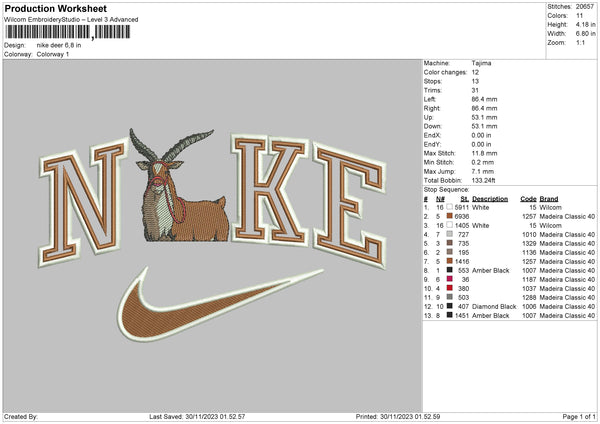
Task: Click the Max Stitch value 11.8 mm
Action: 484,153
